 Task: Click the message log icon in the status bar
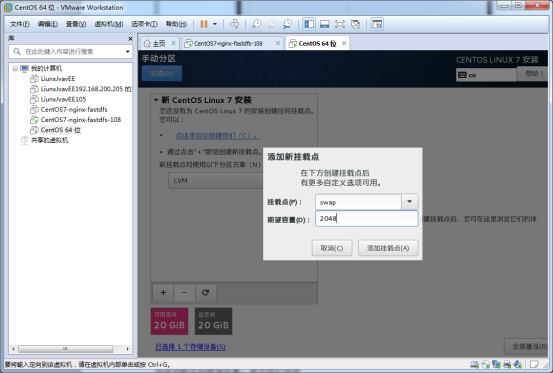pyautogui.click(x=534, y=364)
